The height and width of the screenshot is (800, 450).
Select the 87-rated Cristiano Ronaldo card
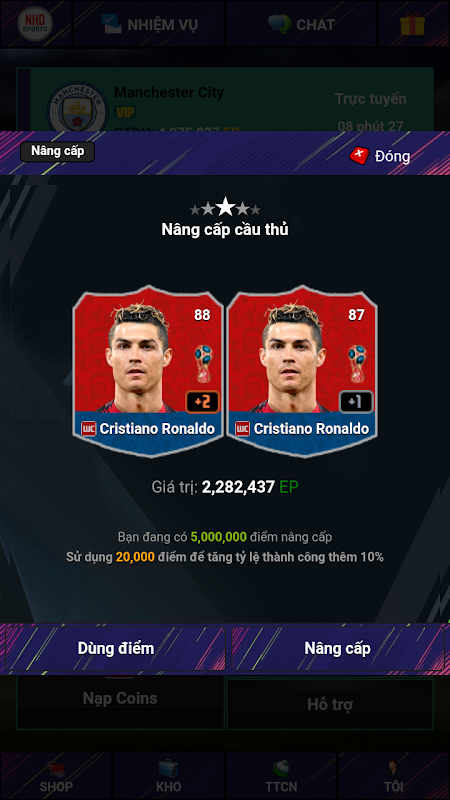[302, 371]
